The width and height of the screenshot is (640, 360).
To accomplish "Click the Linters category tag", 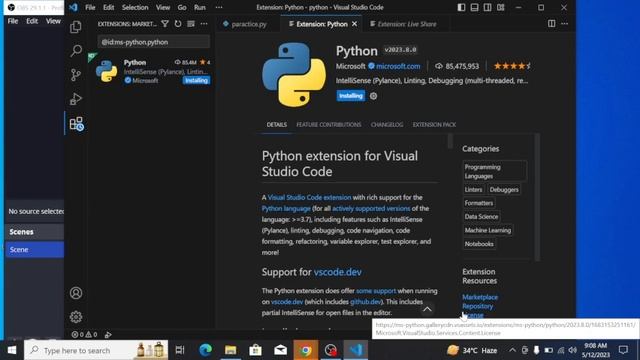I will point(473,189).
